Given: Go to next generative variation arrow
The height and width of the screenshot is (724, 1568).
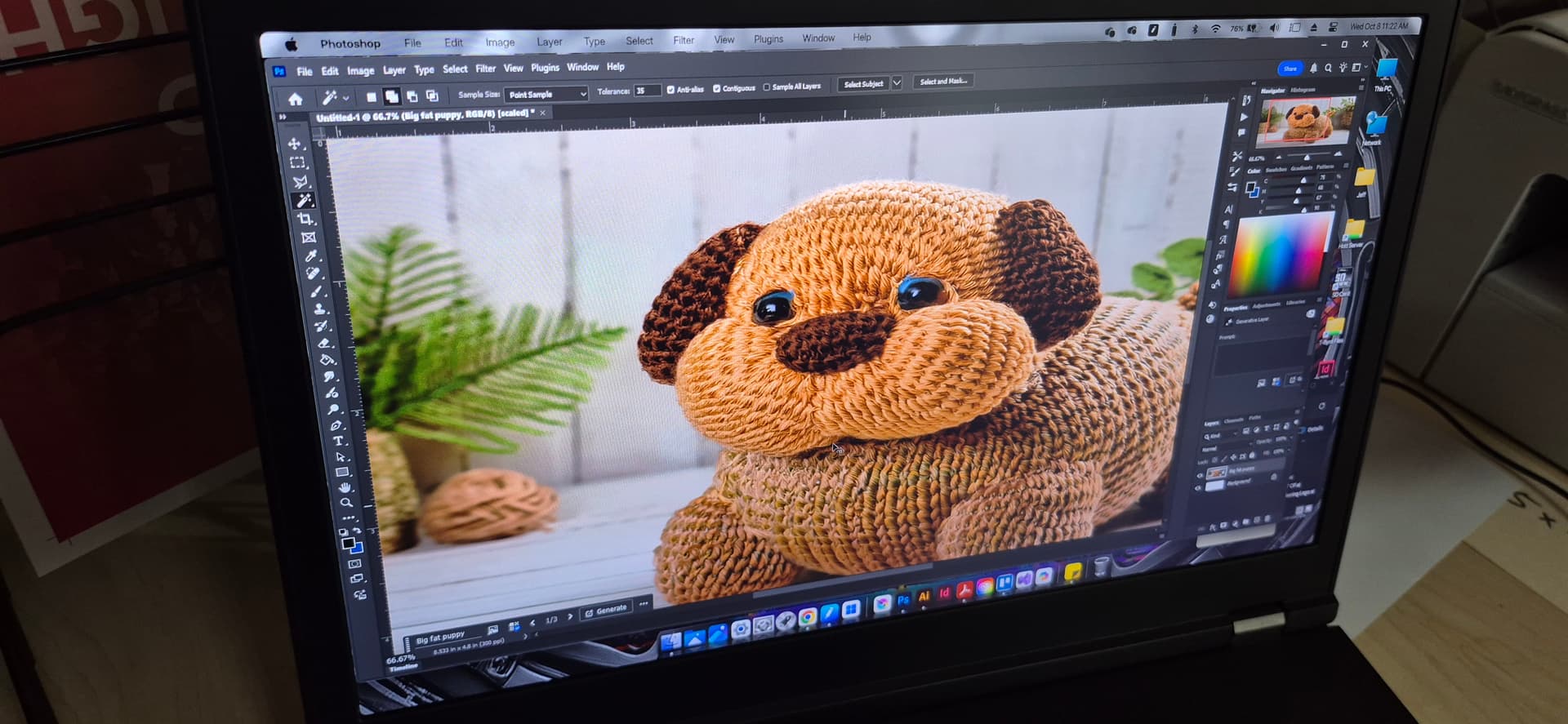Looking at the screenshot, I should click(x=569, y=617).
